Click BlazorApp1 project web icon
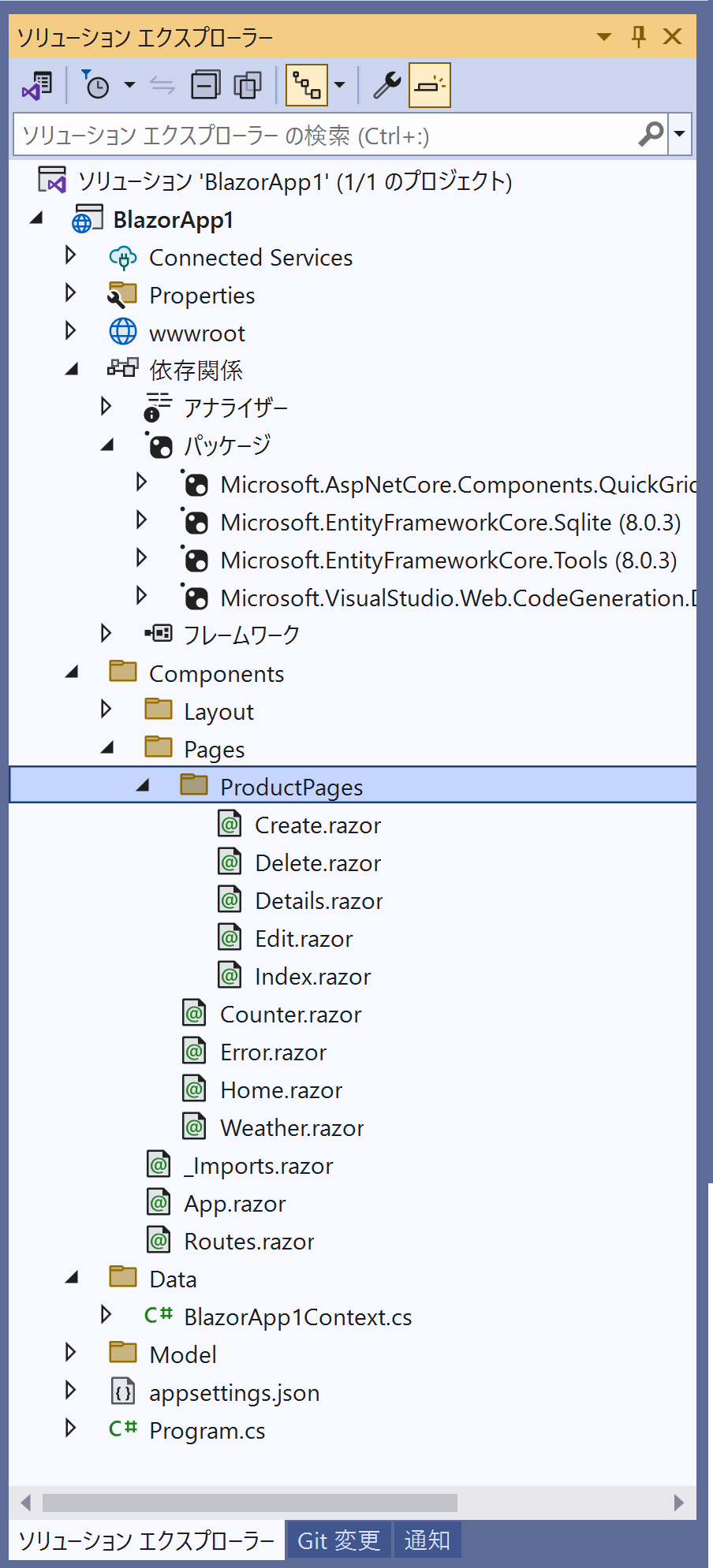713x1568 pixels. 87,219
